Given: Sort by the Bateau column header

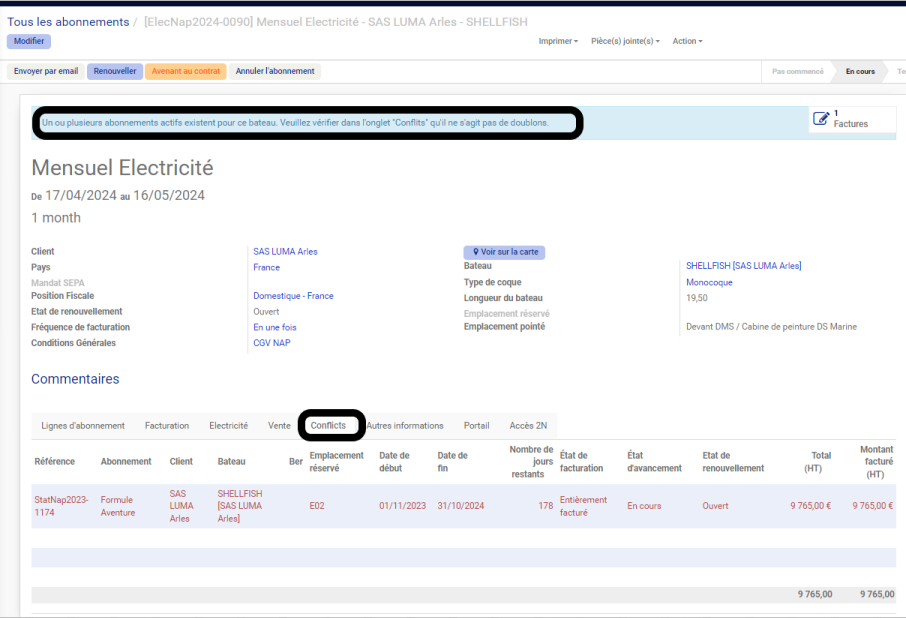Looking at the screenshot, I should pyautogui.click(x=231, y=461).
